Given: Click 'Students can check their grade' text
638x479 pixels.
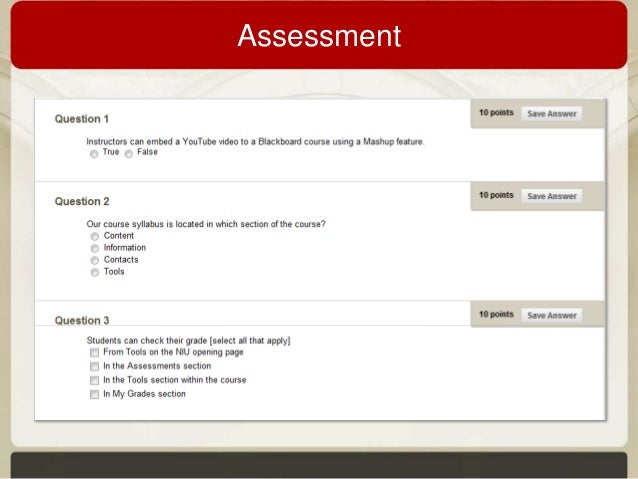Looking at the screenshot, I should (188, 340).
